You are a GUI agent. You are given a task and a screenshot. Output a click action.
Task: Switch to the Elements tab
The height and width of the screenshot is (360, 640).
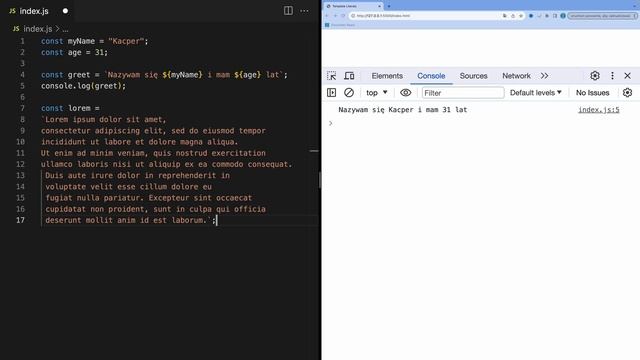[387, 76]
